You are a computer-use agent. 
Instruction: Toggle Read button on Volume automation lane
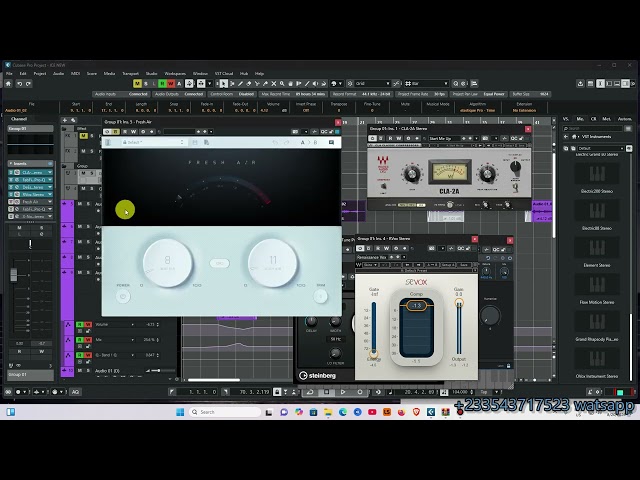(80, 324)
